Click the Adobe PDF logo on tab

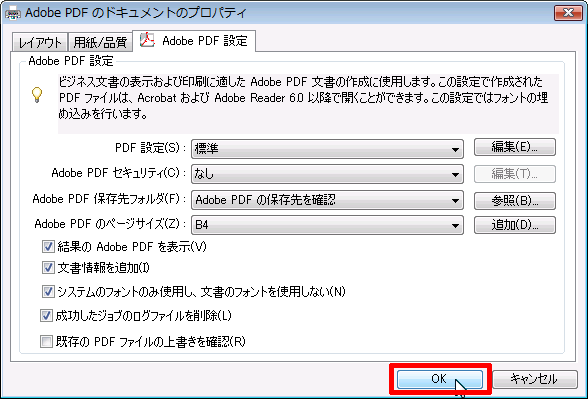pos(147,40)
